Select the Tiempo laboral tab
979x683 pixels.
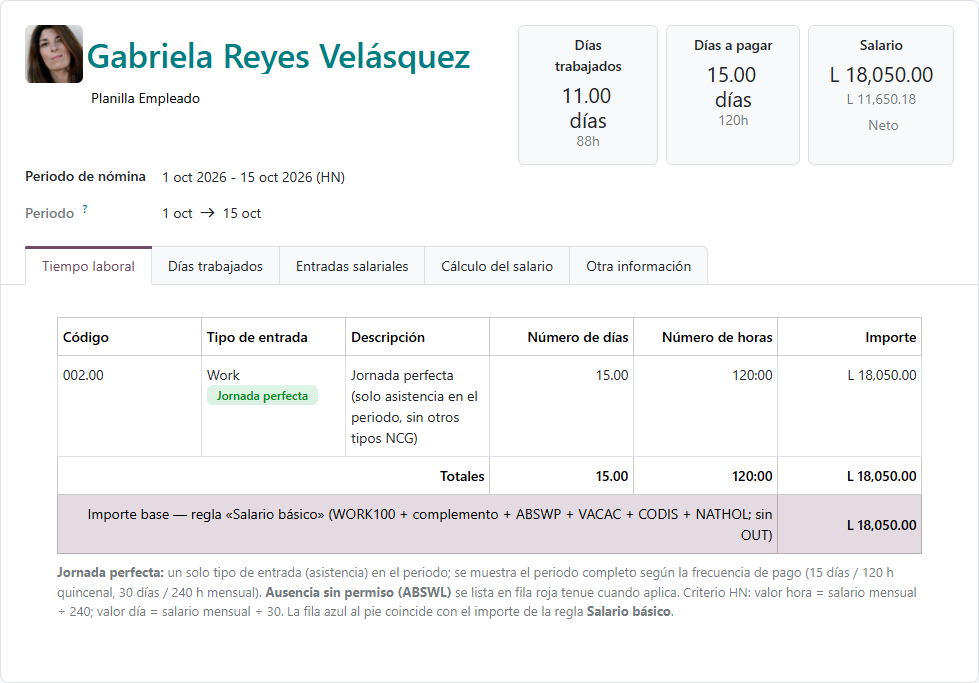coord(88,266)
